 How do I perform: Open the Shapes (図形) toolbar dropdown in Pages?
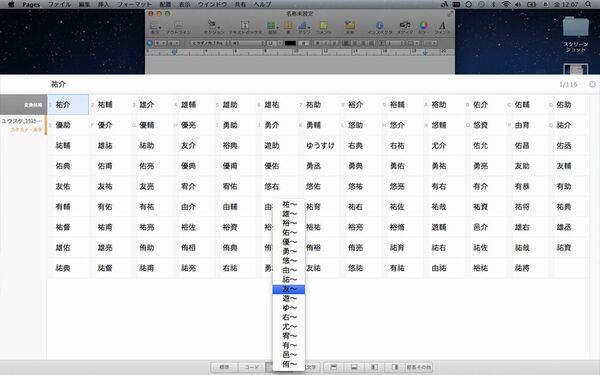pos(272,27)
